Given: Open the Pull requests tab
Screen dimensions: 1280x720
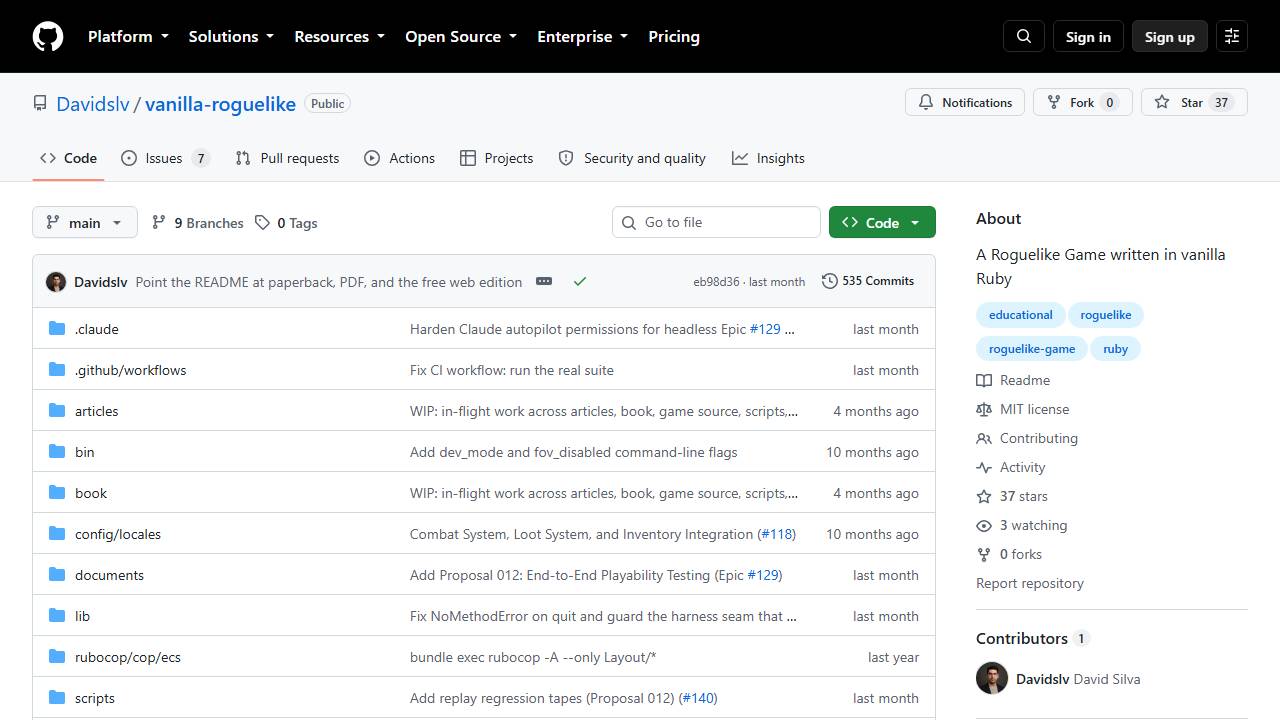Looking at the screenshot, I should (x=287, y=158).
